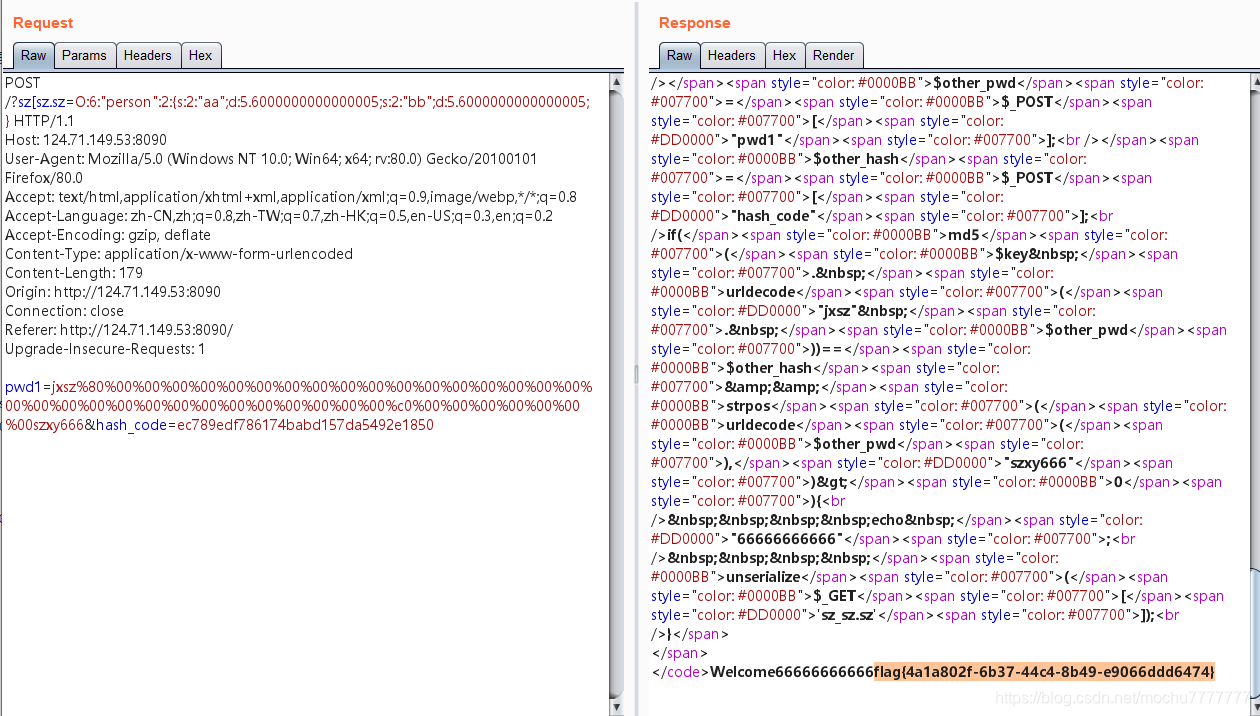
Task: Click the Host: 124.71.149.53:8090 header line
Action: click(x=86, y=140)
